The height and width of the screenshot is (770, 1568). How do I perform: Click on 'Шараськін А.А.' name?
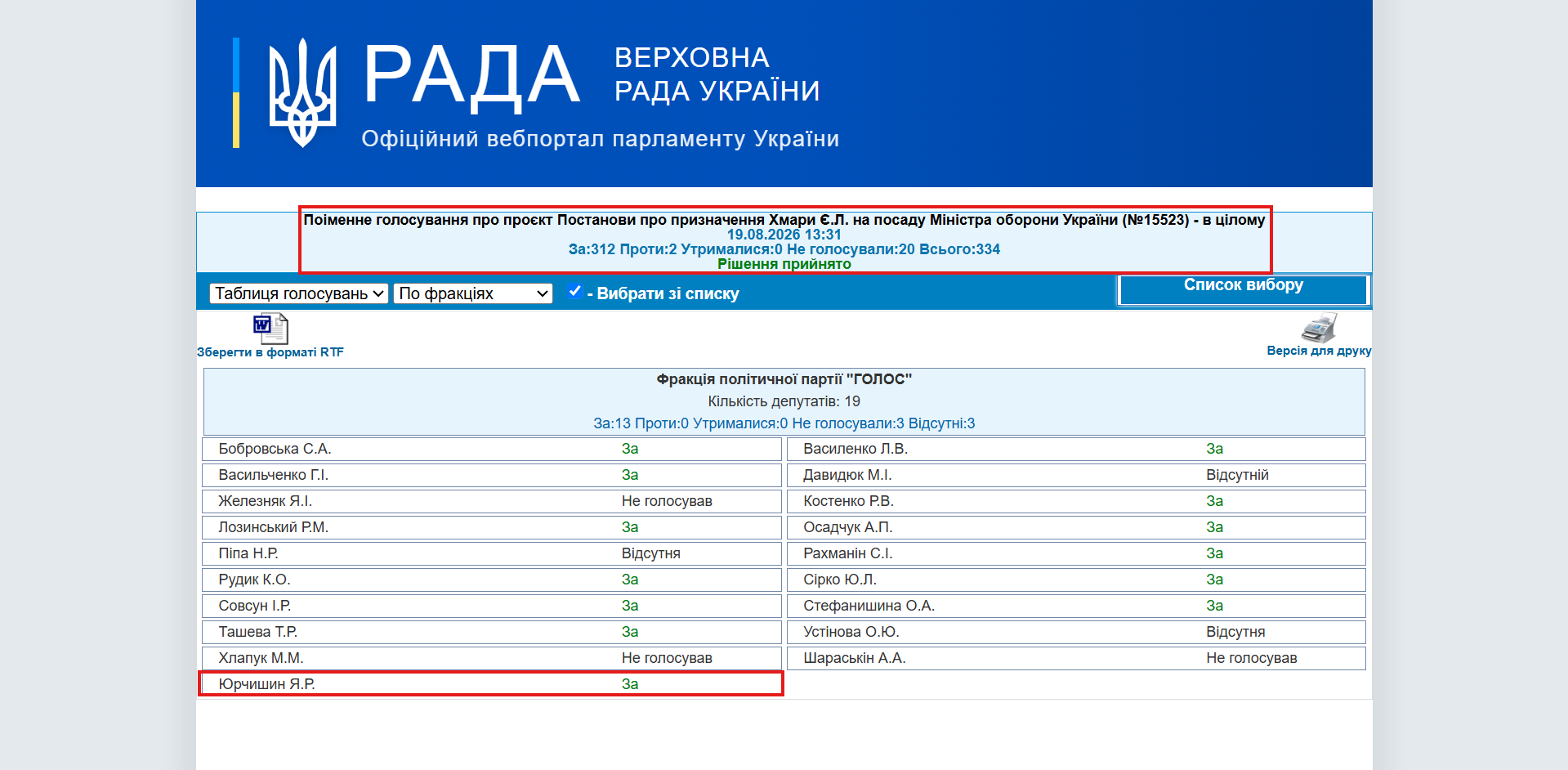click(x=855, y=658)
